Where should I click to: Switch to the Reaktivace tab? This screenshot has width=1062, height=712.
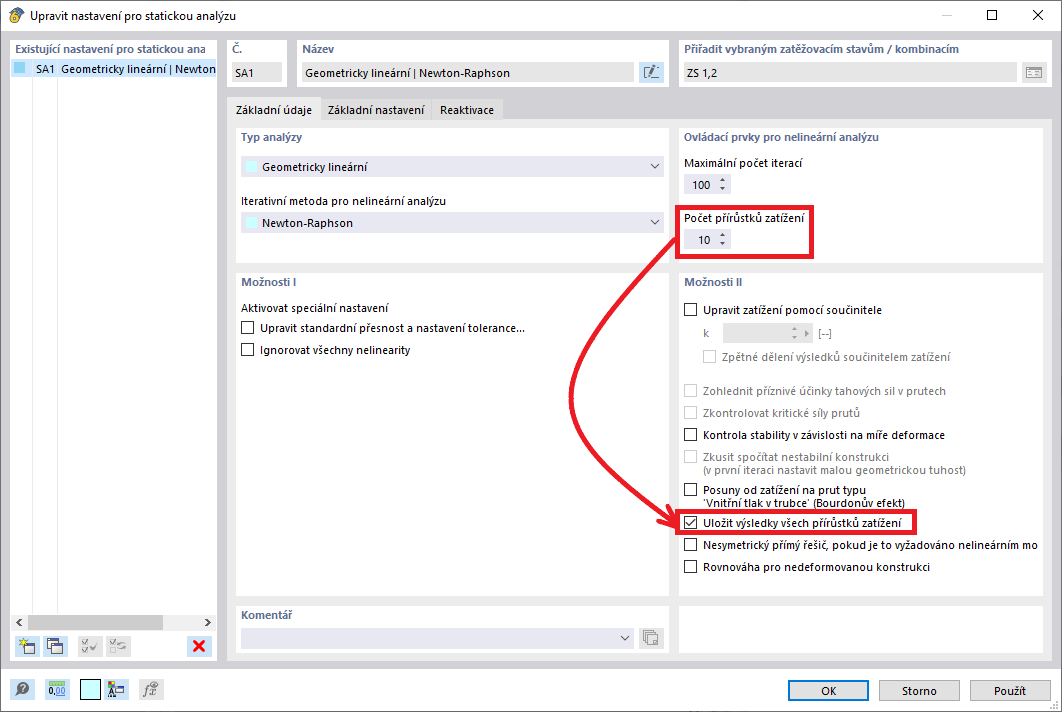pyautogui.click(x=465, y=110)
